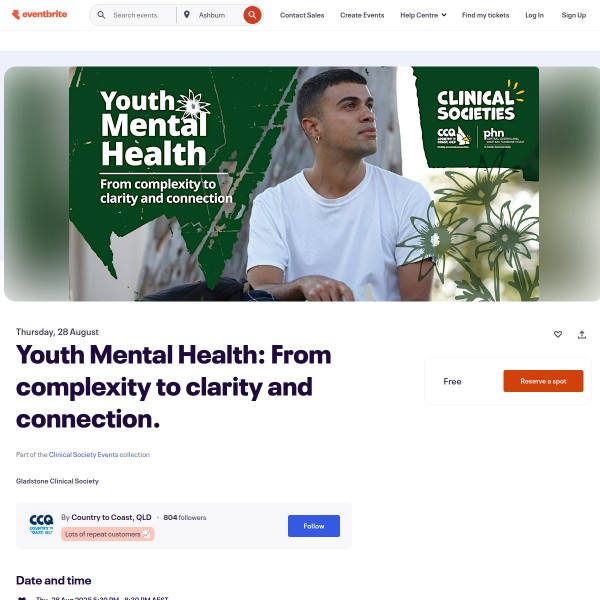The image size is (600, 600).
Task: Click the orange search button icon
Action: click(x=252, y=15)
